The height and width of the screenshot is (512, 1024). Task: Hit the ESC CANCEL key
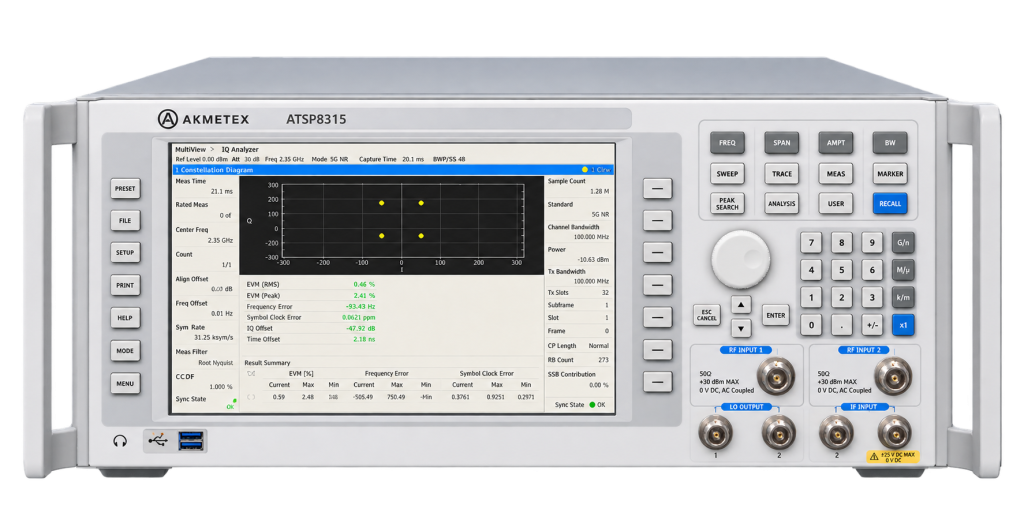707,315
